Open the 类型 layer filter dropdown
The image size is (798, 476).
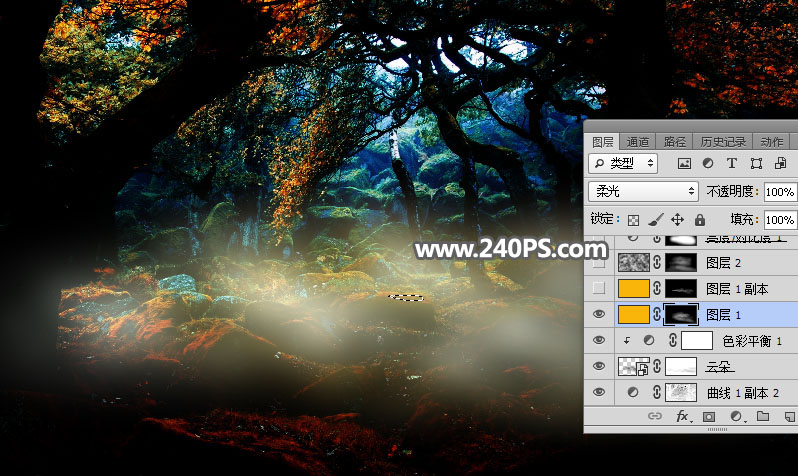[x=623, y=163]
